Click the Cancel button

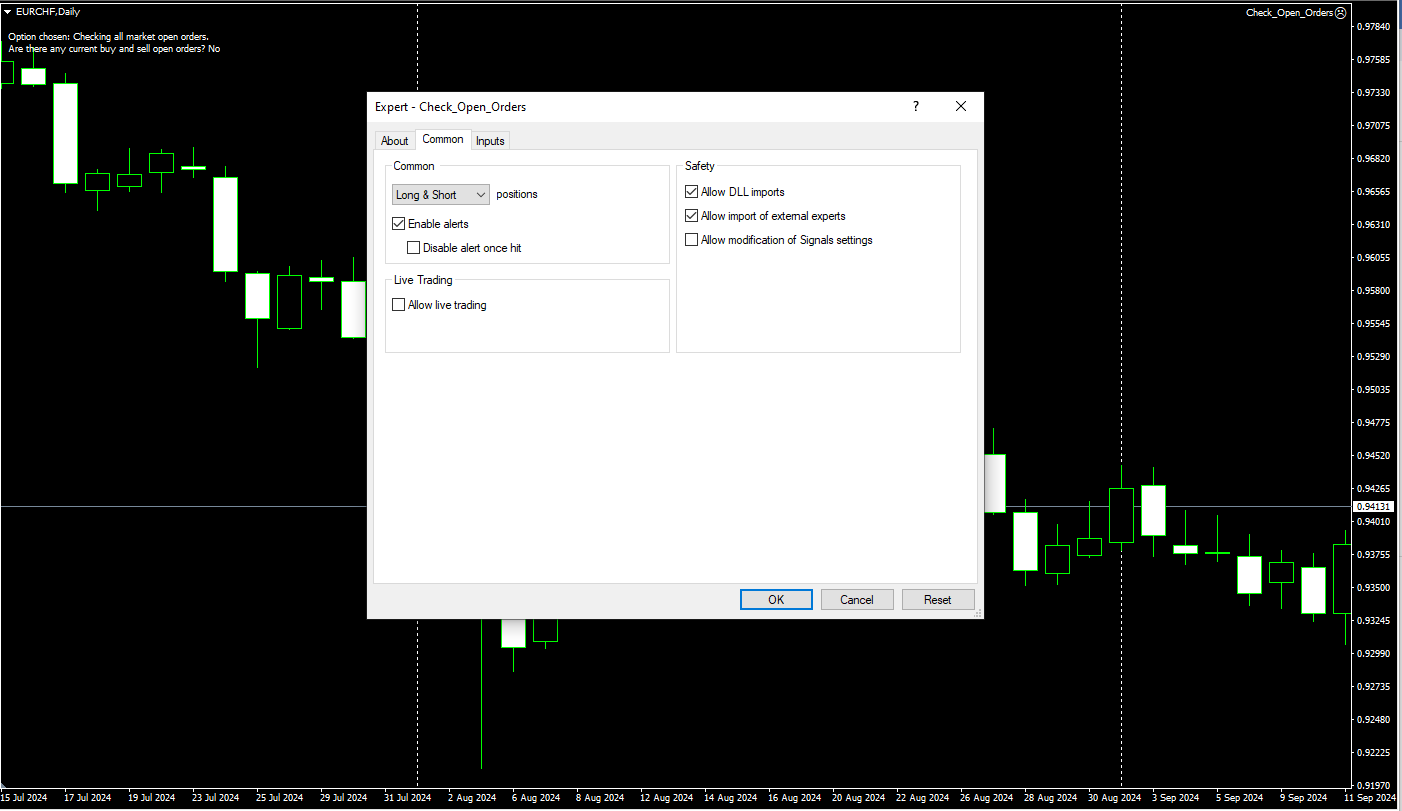(857, 600)
